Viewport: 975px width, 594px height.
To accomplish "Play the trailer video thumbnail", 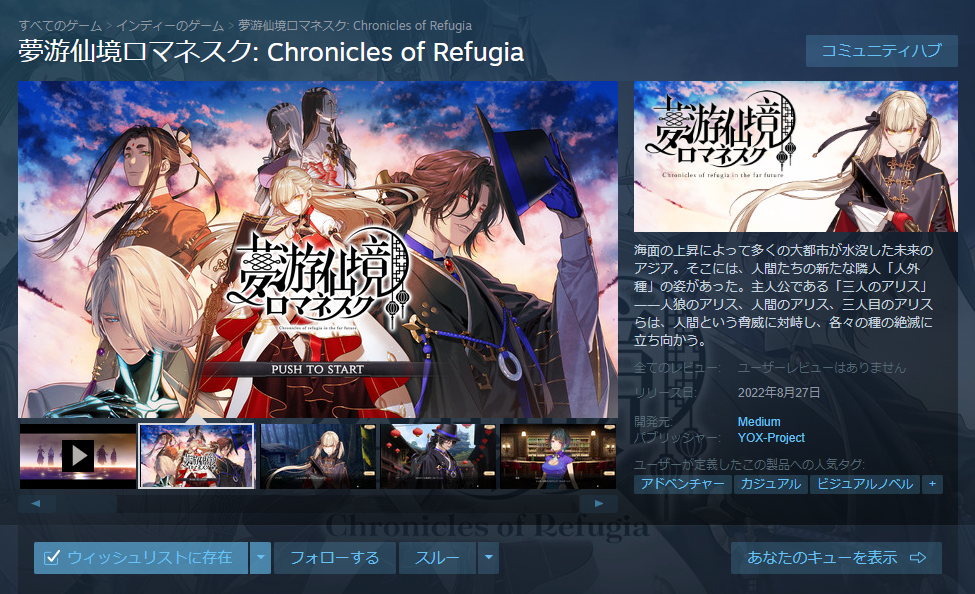I will click(x=78, y=456).
